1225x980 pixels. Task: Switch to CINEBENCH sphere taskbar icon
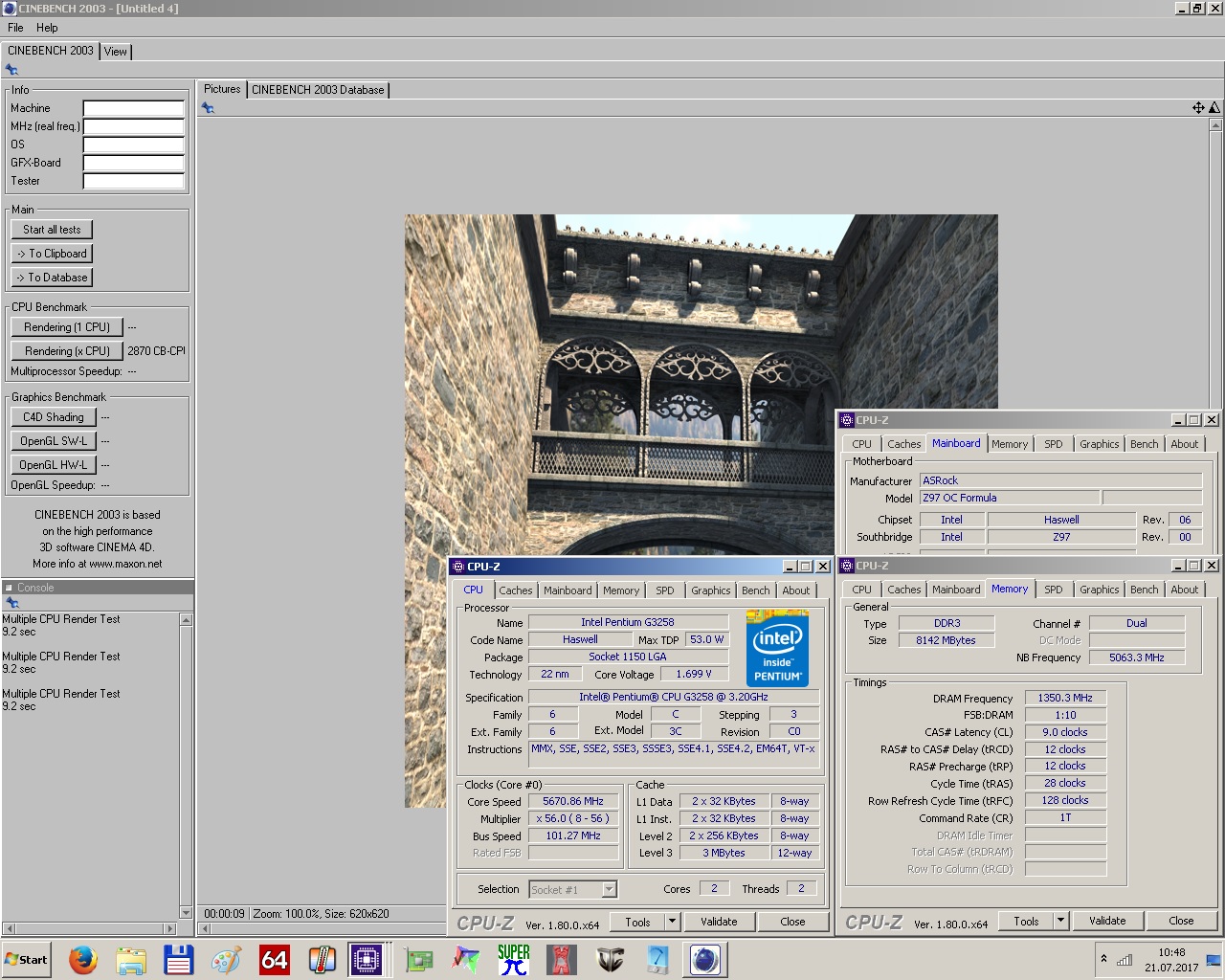pyautogui.click(x=705, y=959)
